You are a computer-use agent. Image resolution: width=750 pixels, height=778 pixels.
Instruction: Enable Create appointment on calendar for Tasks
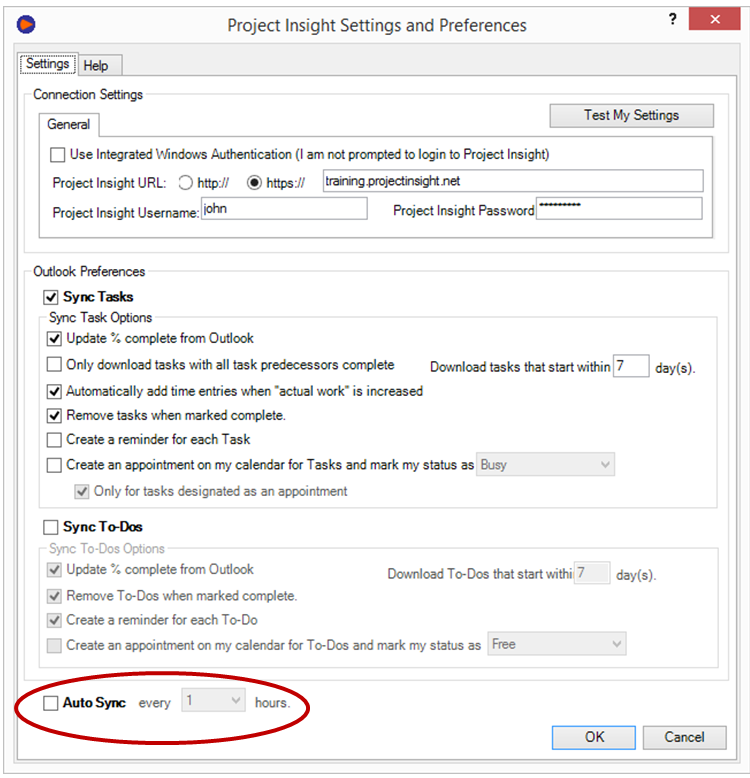click(54, 465)
